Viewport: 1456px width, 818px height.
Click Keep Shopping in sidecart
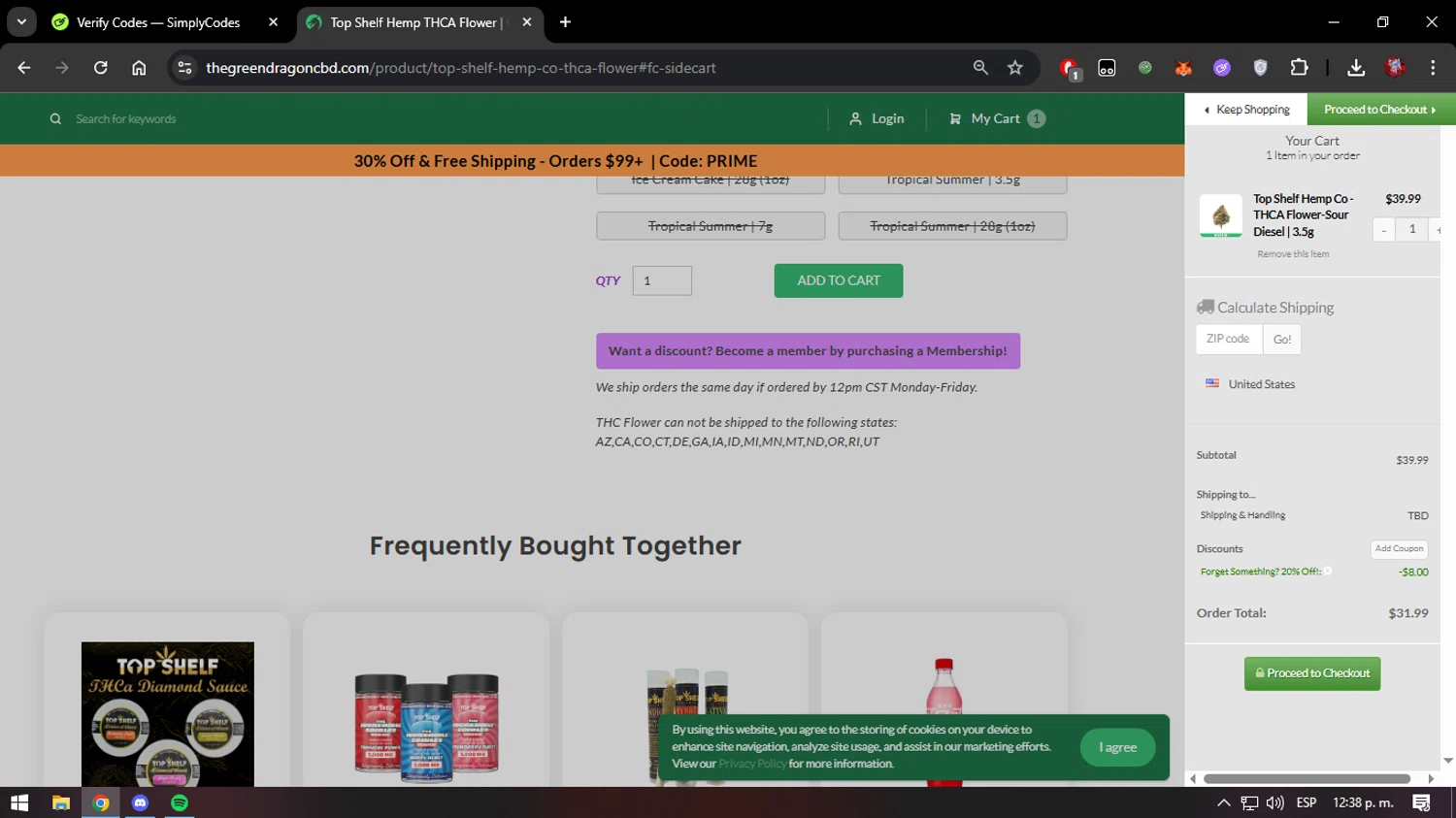1246,110
